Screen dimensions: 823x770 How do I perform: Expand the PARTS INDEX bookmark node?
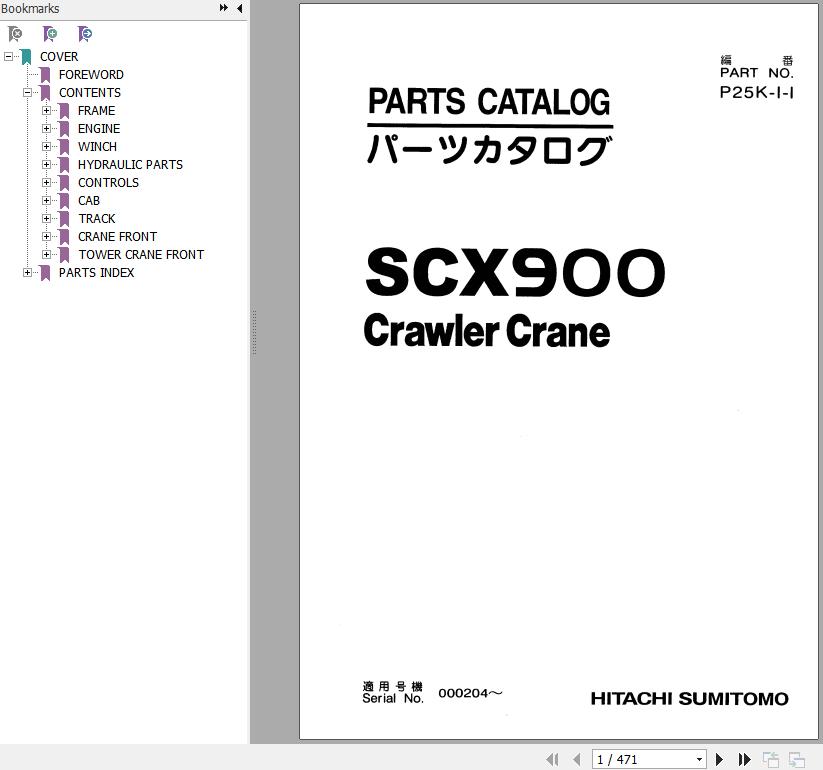(27, 272)
